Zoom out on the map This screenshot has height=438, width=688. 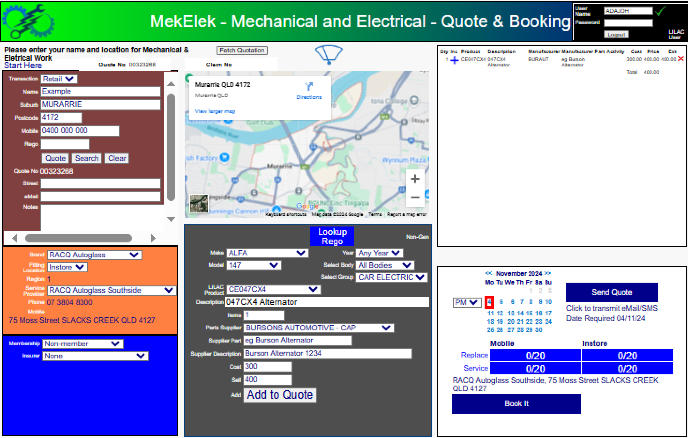click(x=415, y=197)
